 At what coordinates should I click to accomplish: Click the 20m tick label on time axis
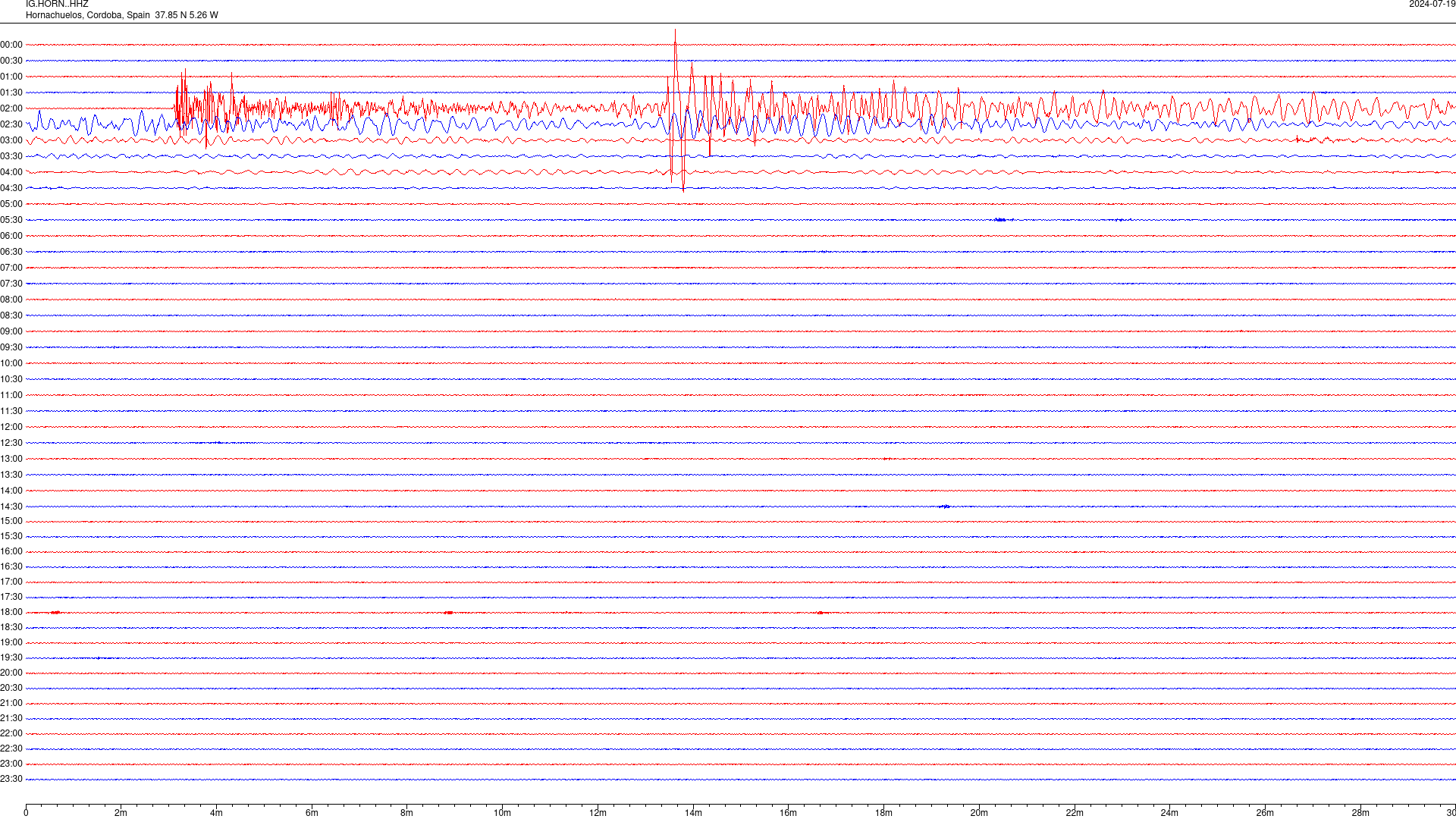click(x=979, y=813)
